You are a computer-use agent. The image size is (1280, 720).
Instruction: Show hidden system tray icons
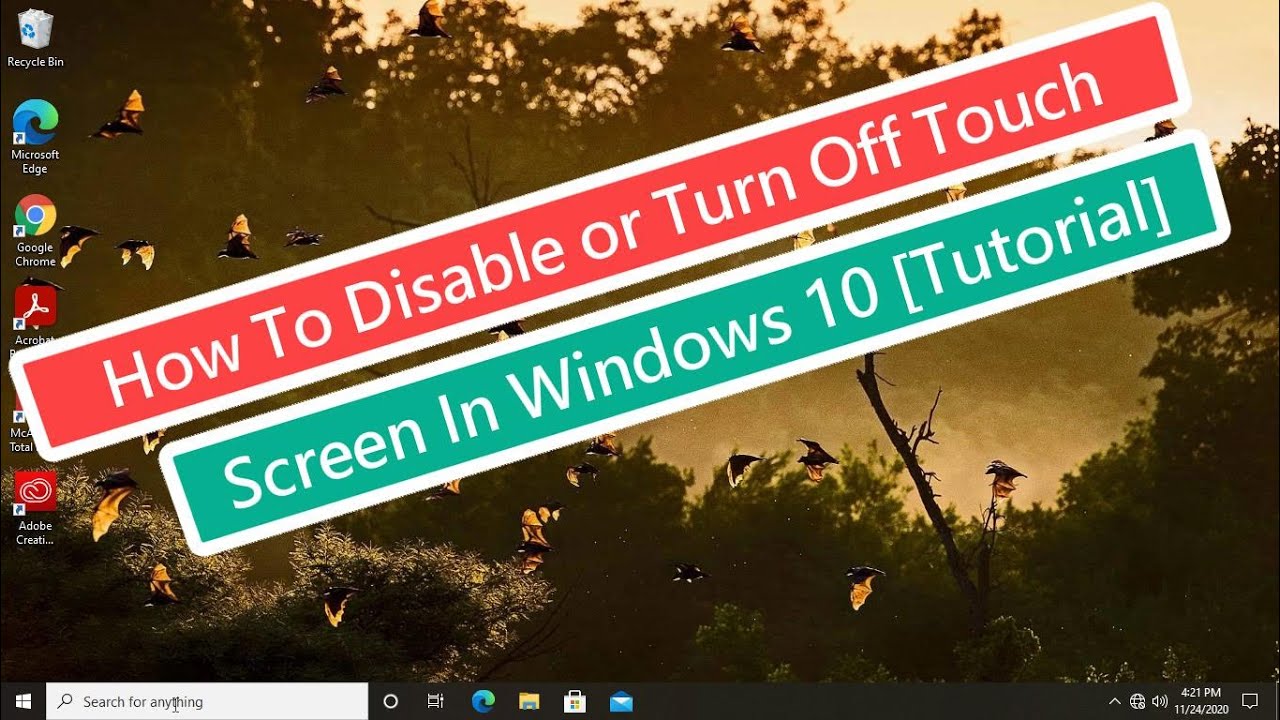coord(1115,701)
